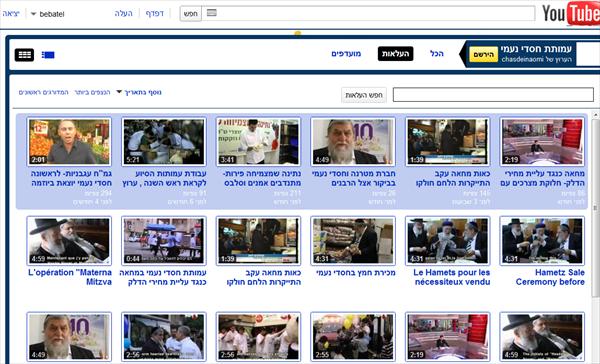Open the גמ"ח עגבניות video title link

click(x=71, y=178)
